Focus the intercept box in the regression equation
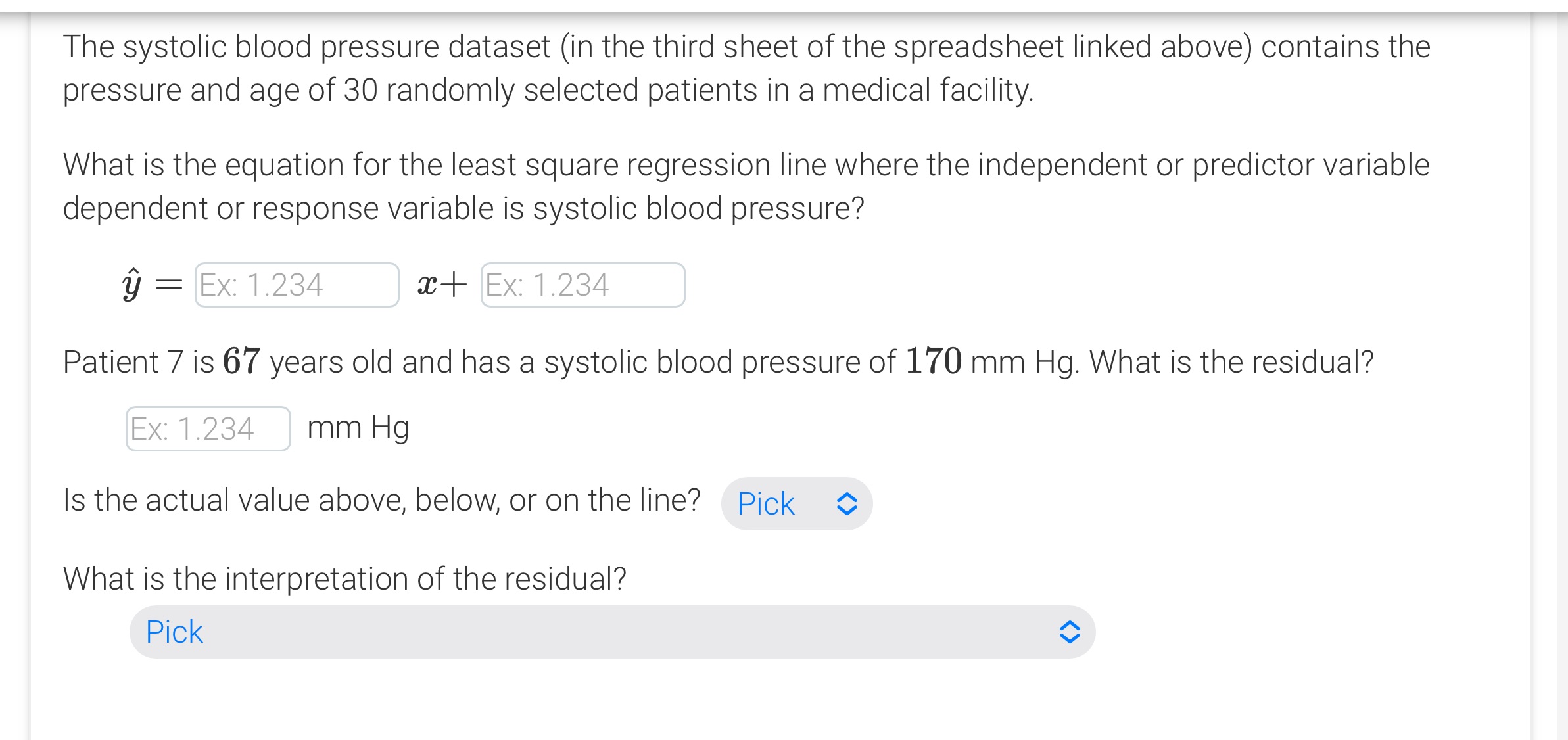This screenshot has height=740, width=1568. [582, 285]
